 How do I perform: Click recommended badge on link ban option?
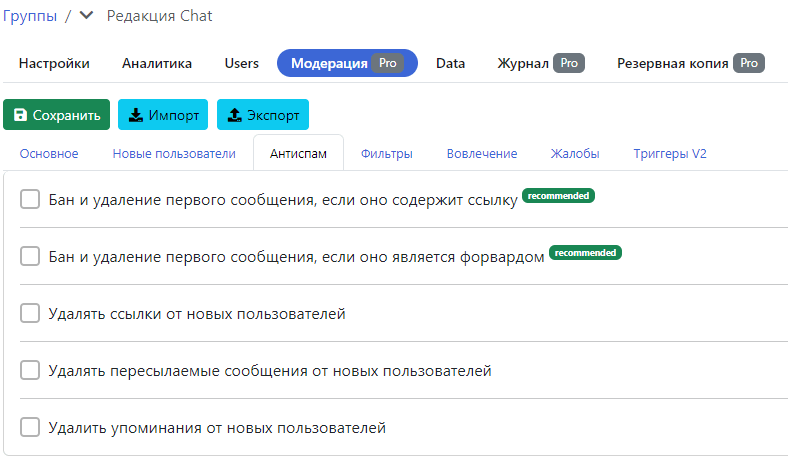(x=558, y=196)
